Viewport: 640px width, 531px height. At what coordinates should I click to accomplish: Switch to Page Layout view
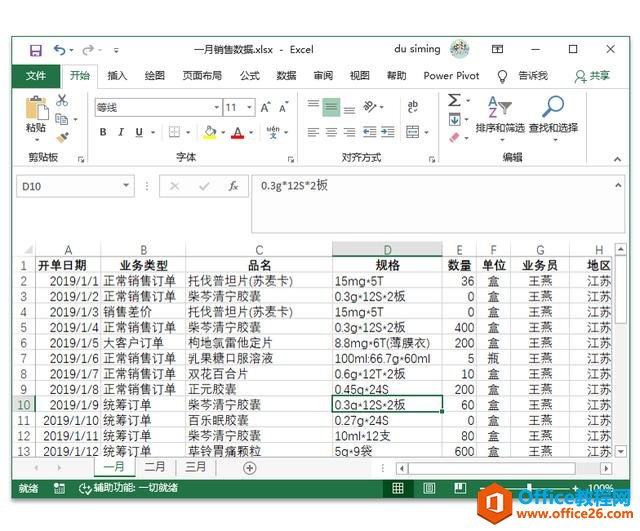(x=429, y=488)
